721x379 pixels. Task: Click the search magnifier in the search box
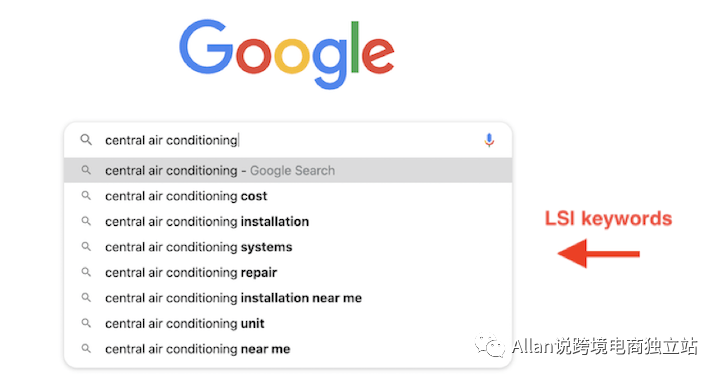pos(86,139)
